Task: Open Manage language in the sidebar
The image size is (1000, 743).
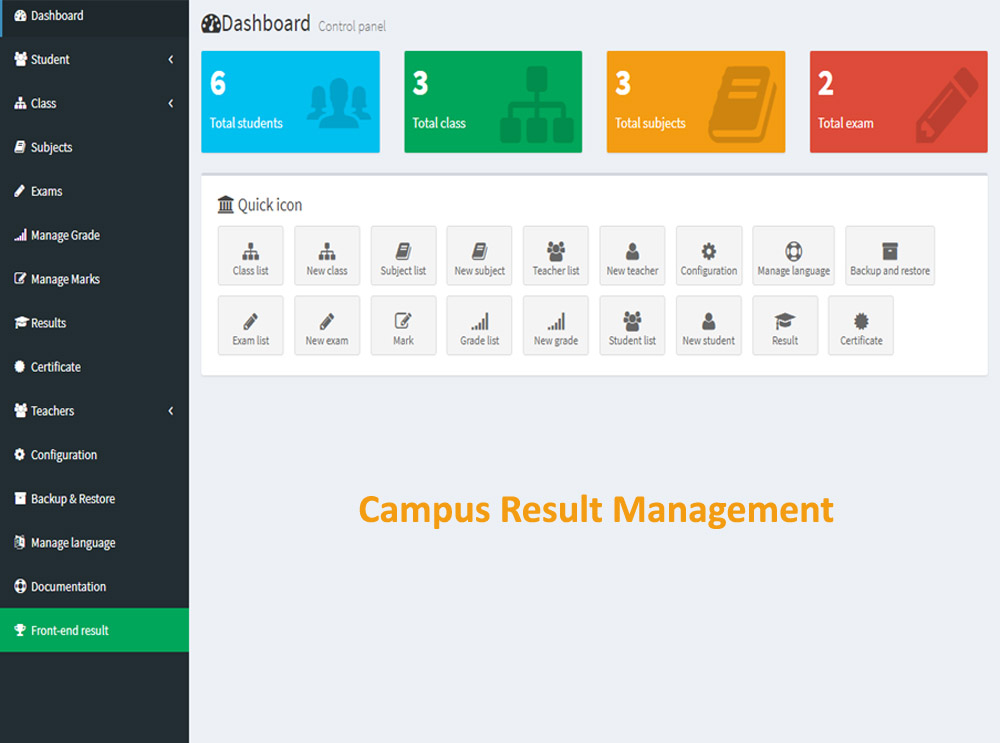Action: click(x=94, y=543)
